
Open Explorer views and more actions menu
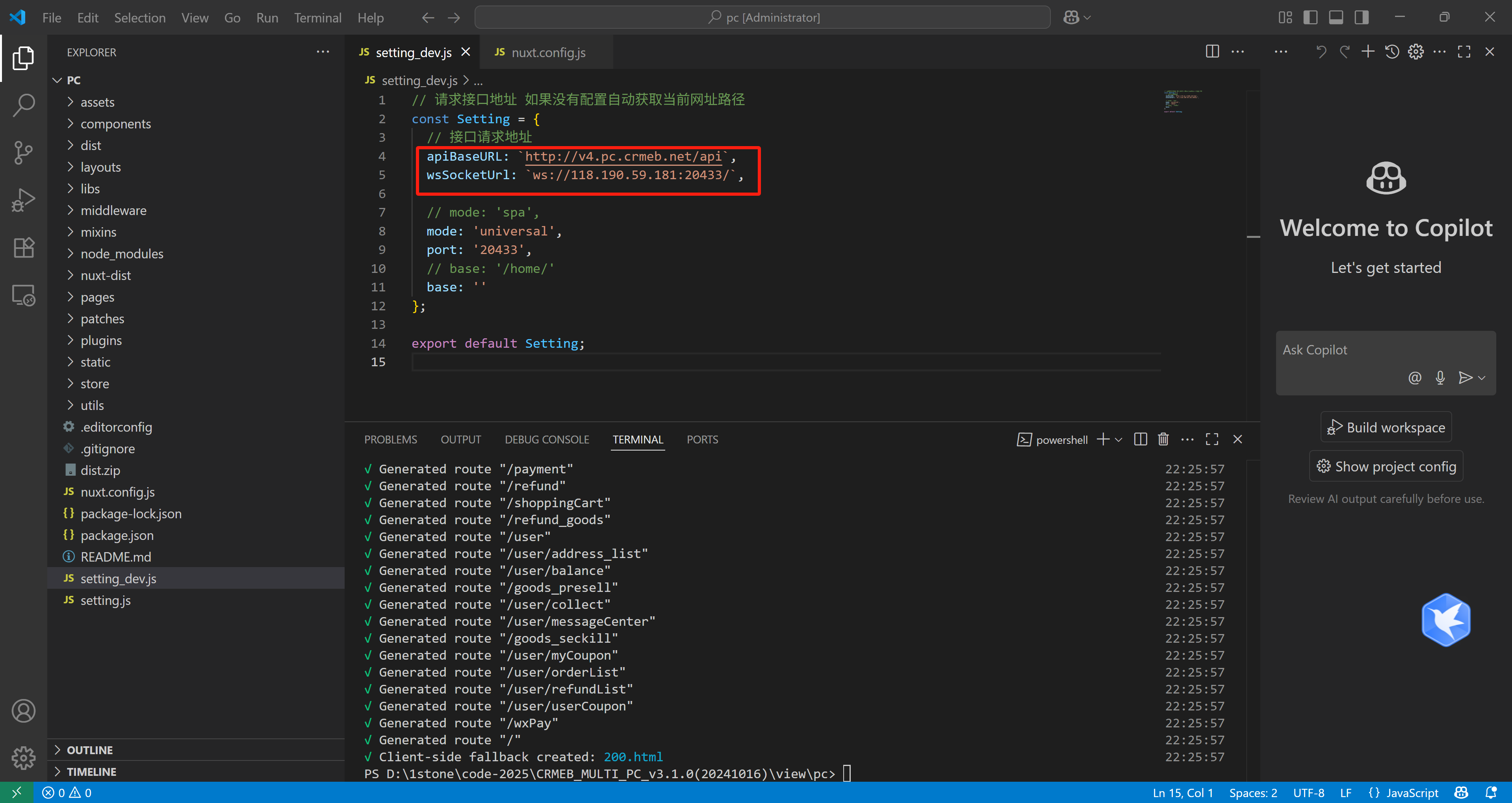pyautogui.click(x=323, y=52)
